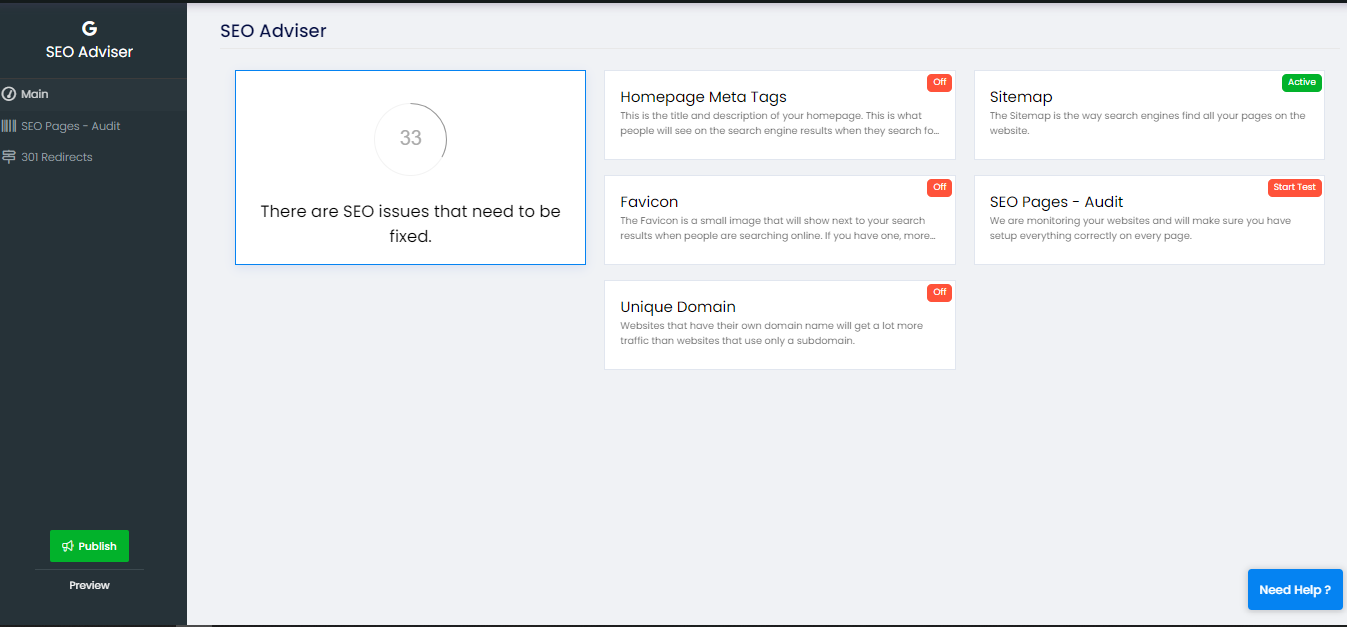Open the Need Help ? chat button
Screen dimensions: 1347x627
click(x=1295, y=590)
